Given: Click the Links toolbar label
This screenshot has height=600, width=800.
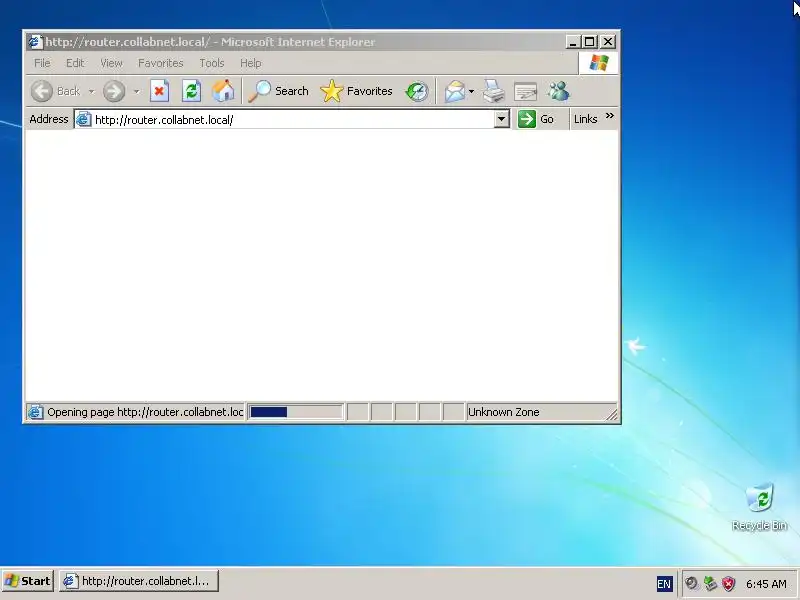Looking at the screenshot, I should (585, 119).
